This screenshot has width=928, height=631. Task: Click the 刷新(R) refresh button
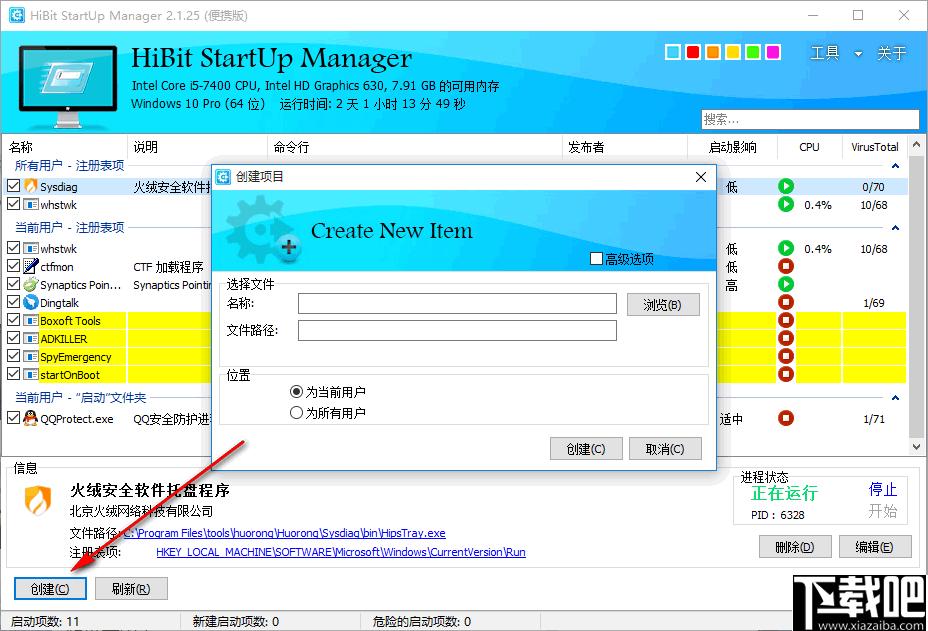click(131, 589)
